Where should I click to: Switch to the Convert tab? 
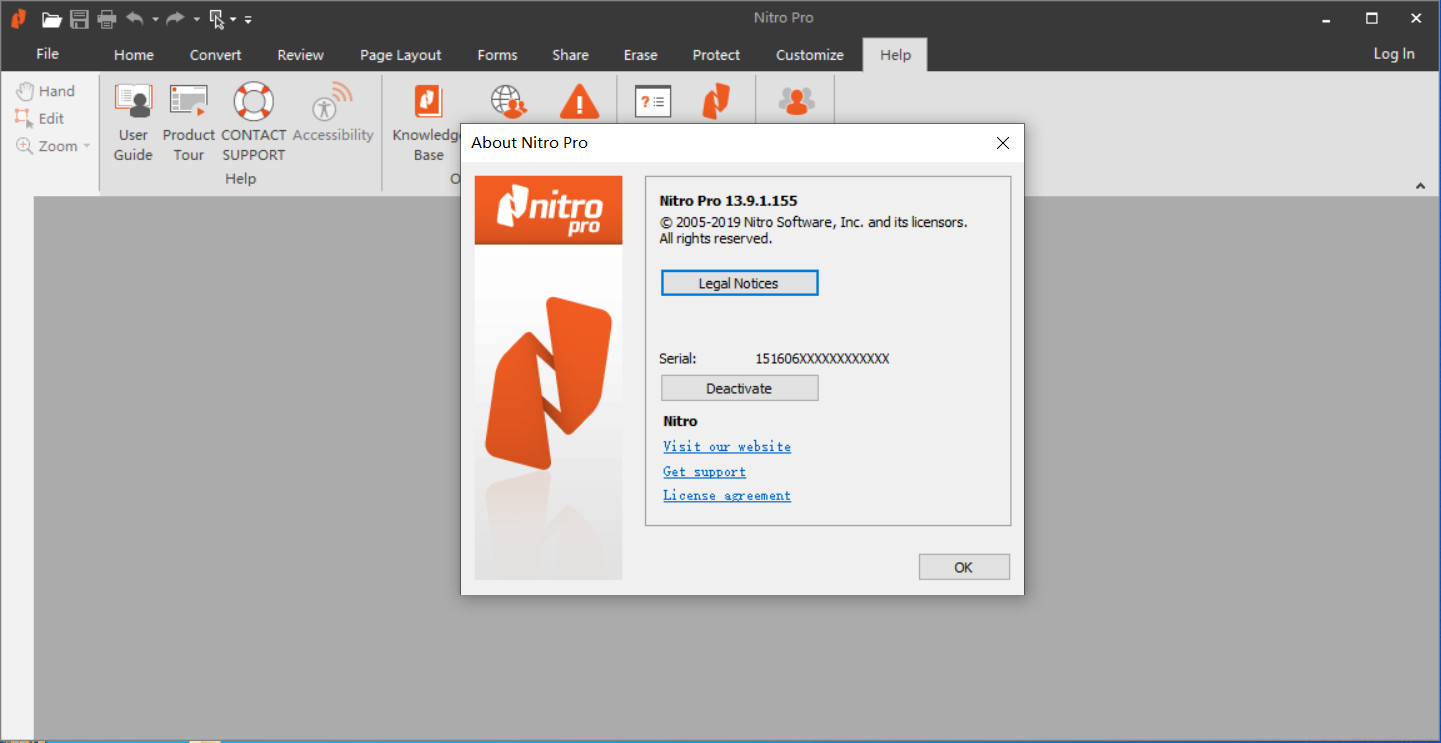pyautogui.click(x=216, y=55)
